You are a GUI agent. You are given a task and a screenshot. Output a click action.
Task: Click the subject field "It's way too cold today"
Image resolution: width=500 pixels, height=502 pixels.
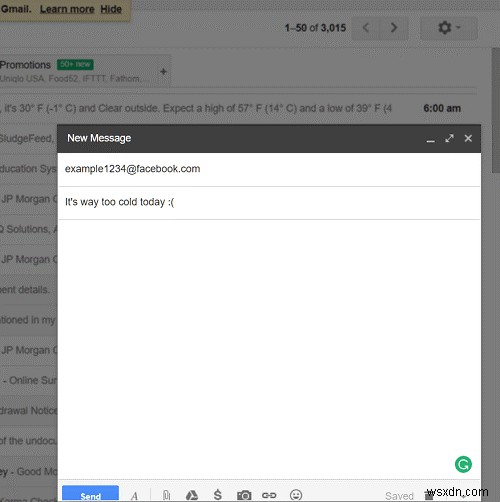[x=269, y=202]
